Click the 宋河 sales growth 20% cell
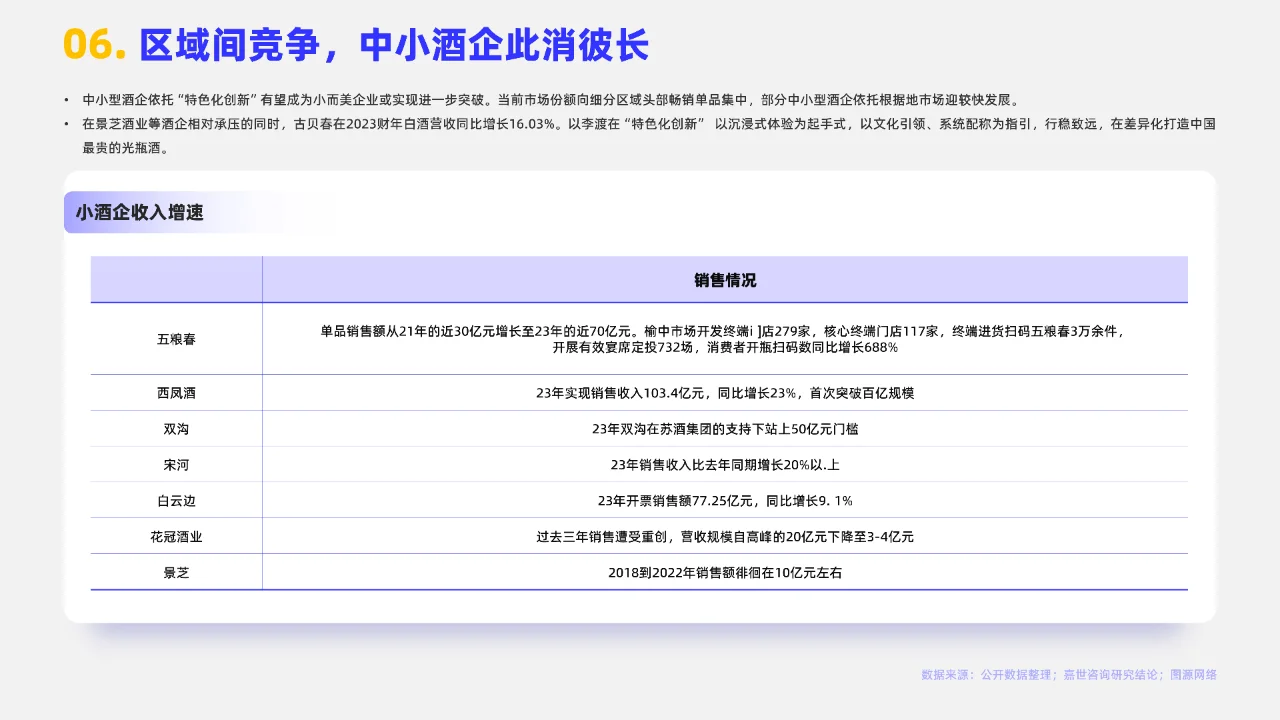The width and height of the screenshot is (1280, 720). point(725,465)
